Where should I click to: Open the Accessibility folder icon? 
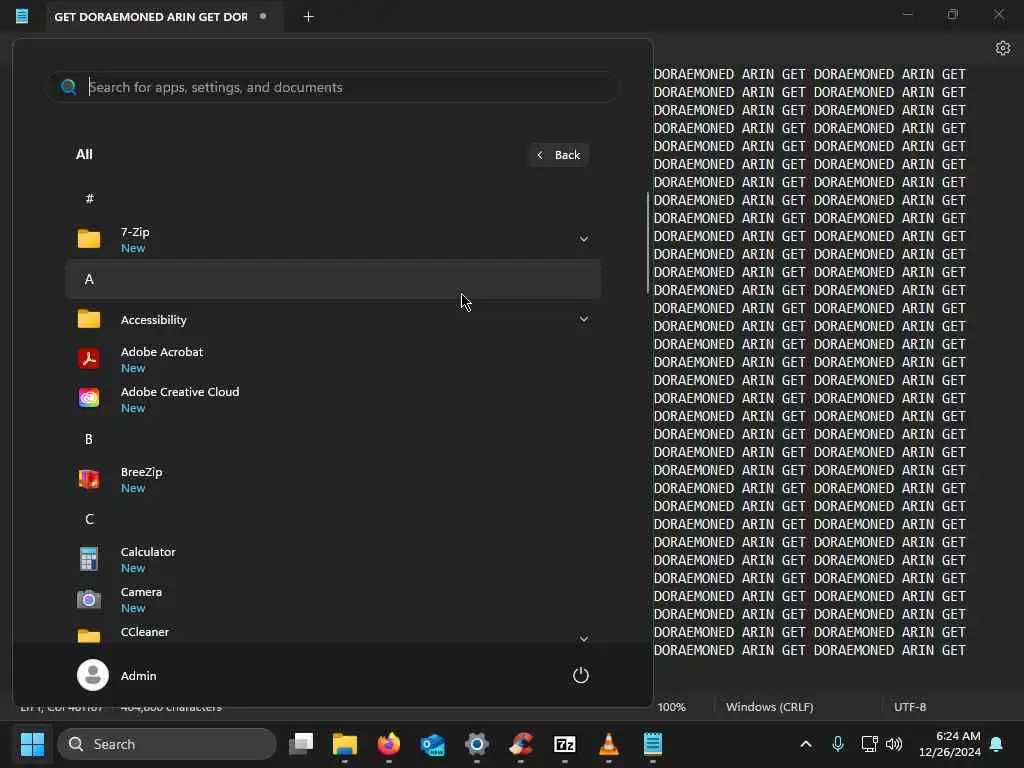tap(89, 319)
